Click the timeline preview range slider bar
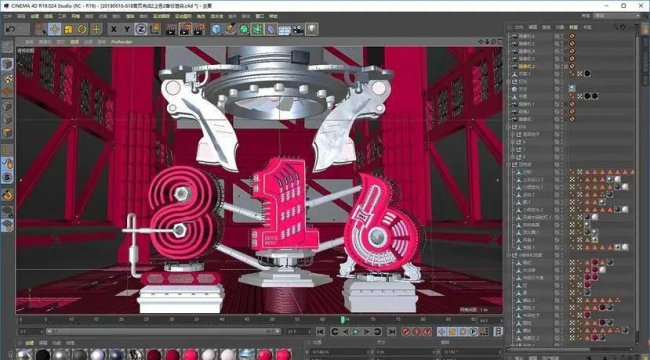The image size is (650, 360). pyautogui.click(x=163, y=331)
